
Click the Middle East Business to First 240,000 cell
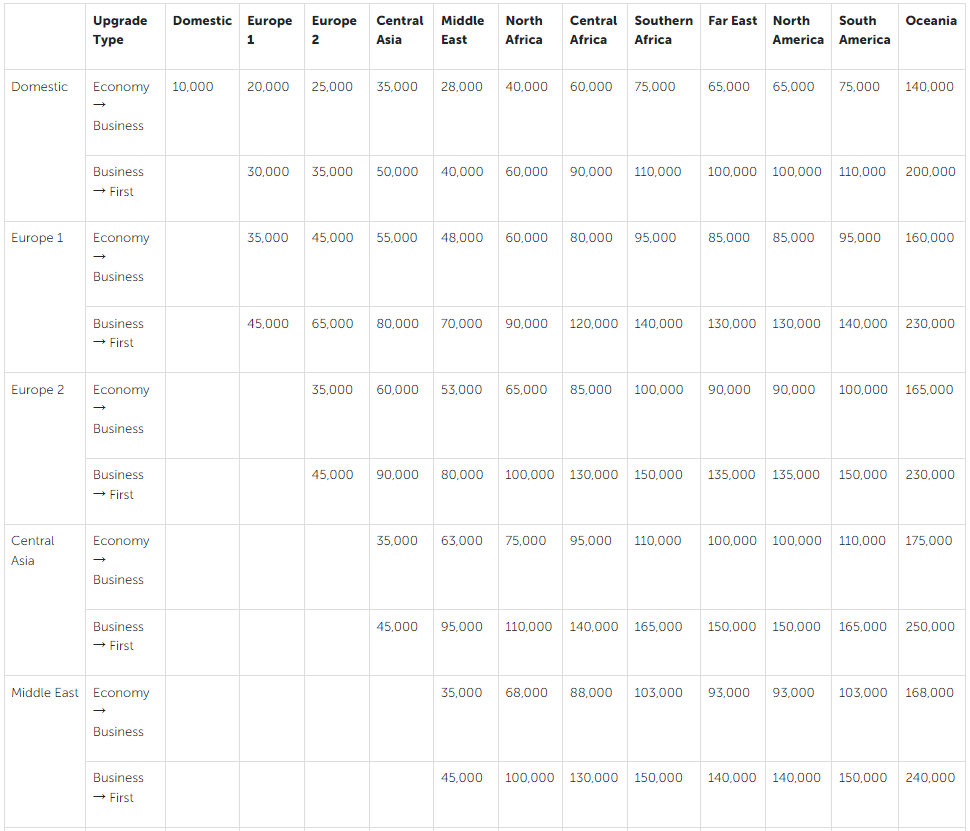(929, 778)
